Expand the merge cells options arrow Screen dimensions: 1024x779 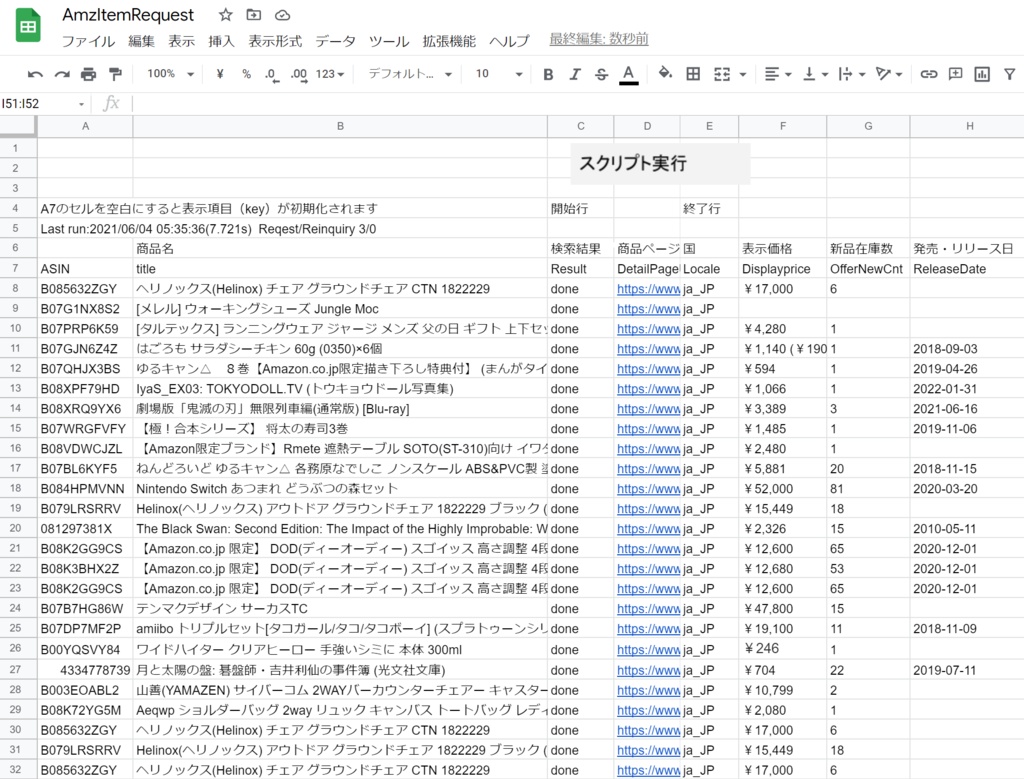(x=741, y=74)
